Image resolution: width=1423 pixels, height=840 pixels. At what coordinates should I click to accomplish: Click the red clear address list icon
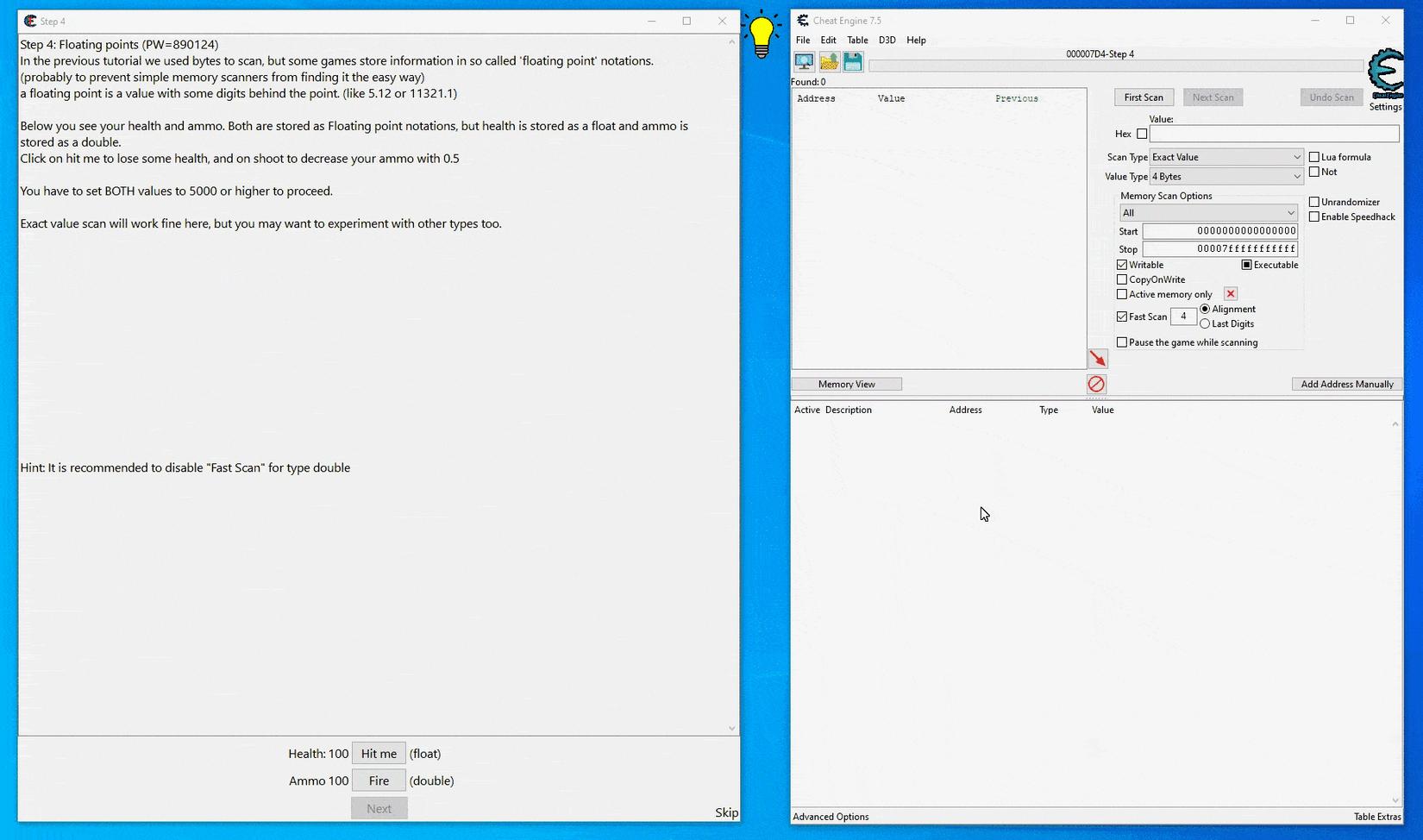pos(1096,384)
